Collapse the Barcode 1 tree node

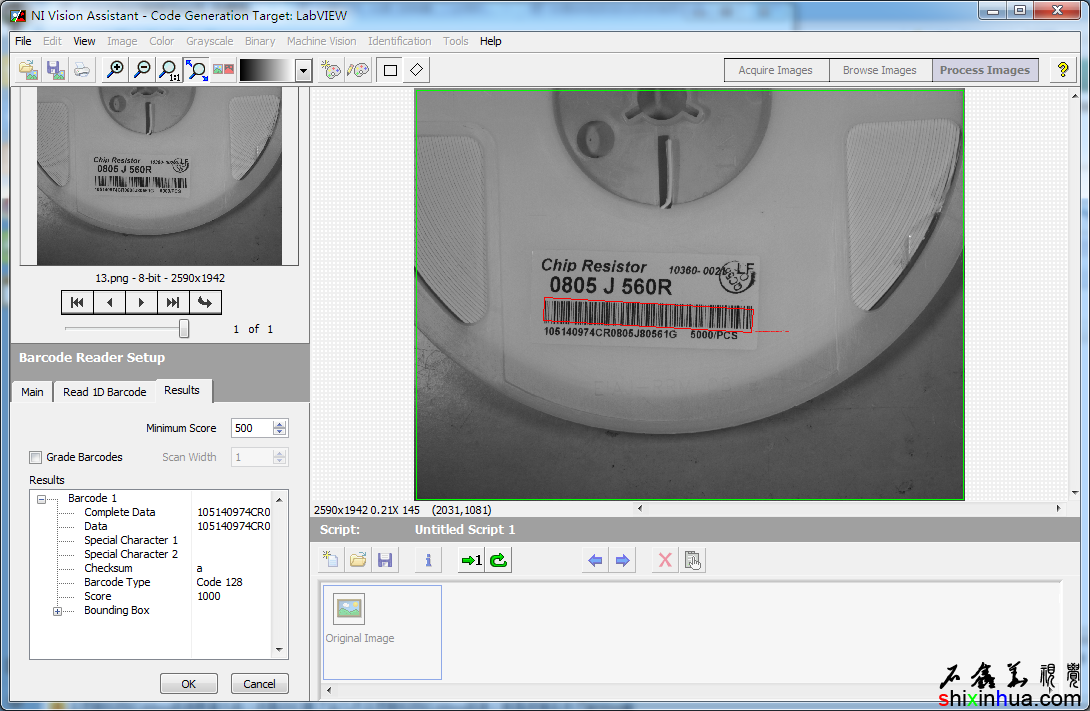(x=42, y=499)
